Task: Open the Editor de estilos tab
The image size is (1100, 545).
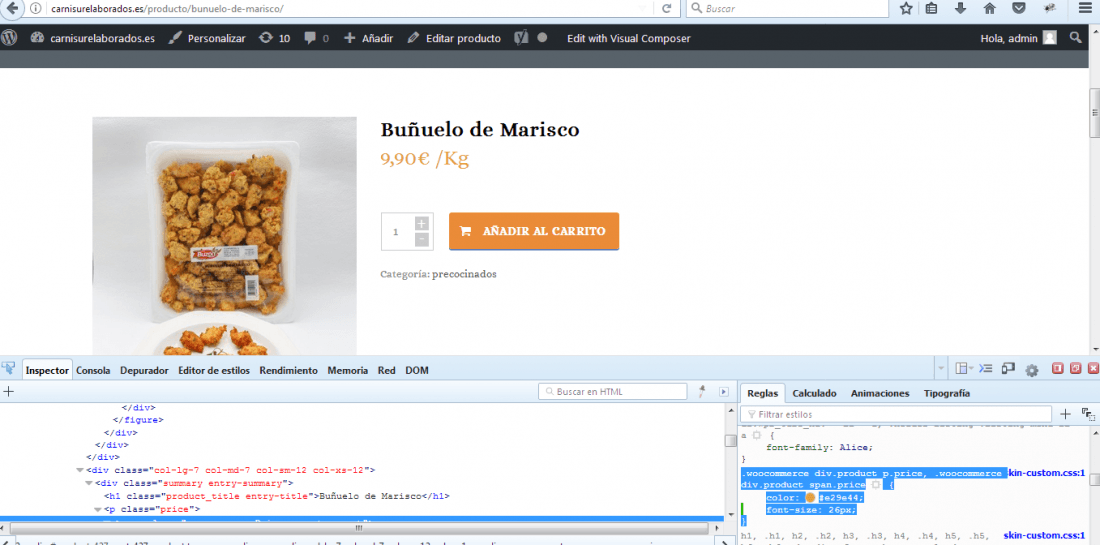Action: 214,370
